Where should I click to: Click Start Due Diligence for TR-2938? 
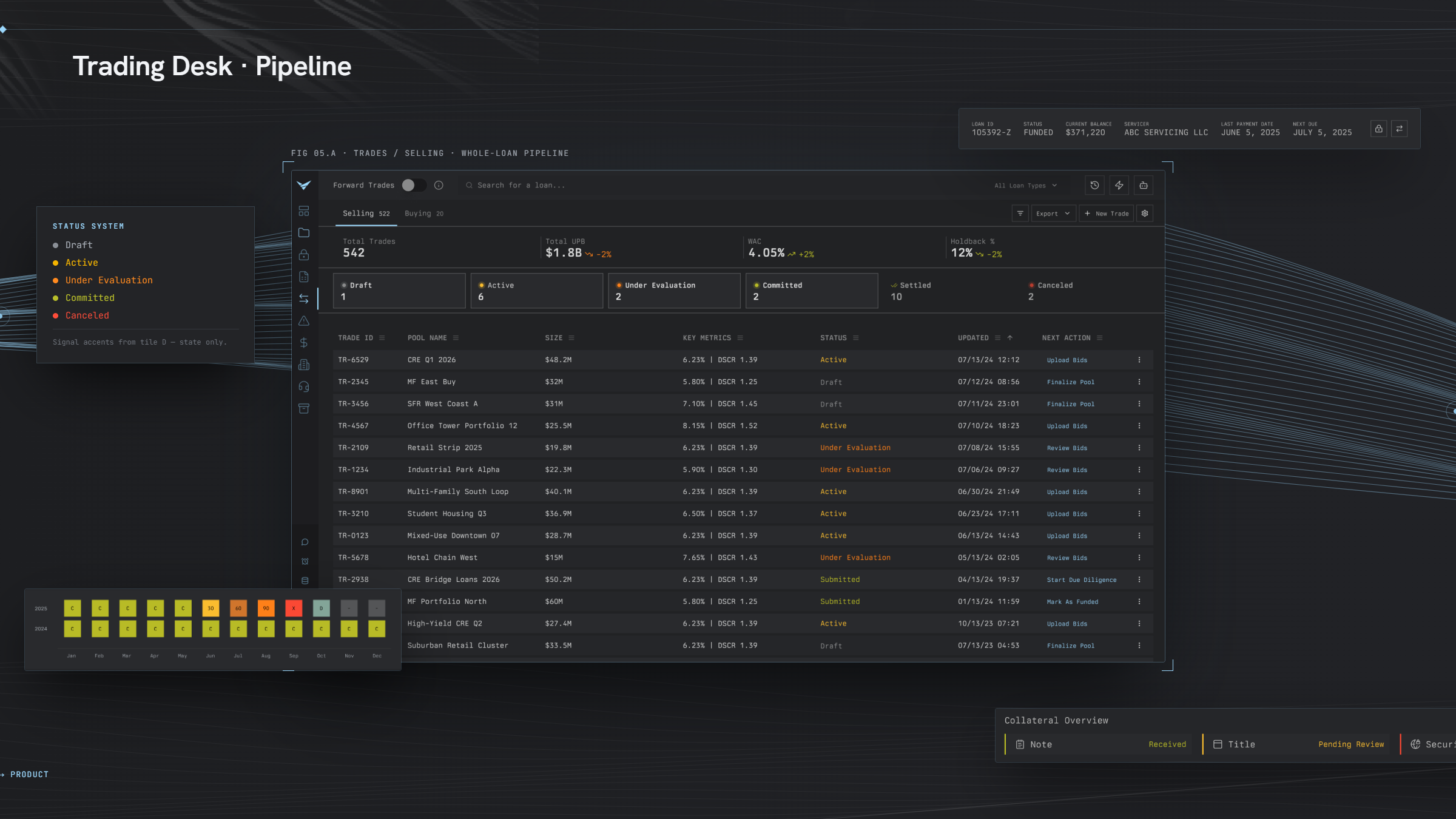point(1082,580)
